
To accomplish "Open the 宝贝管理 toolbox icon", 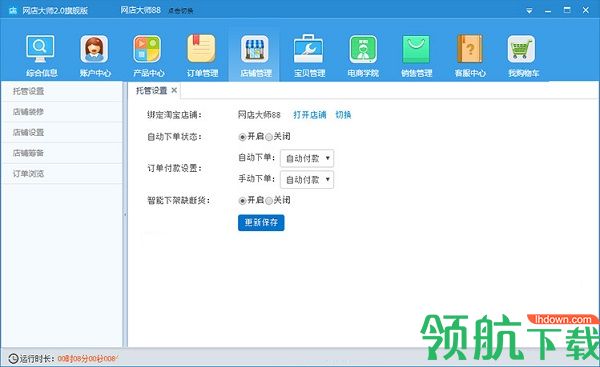I will click(x=309, y=49).
